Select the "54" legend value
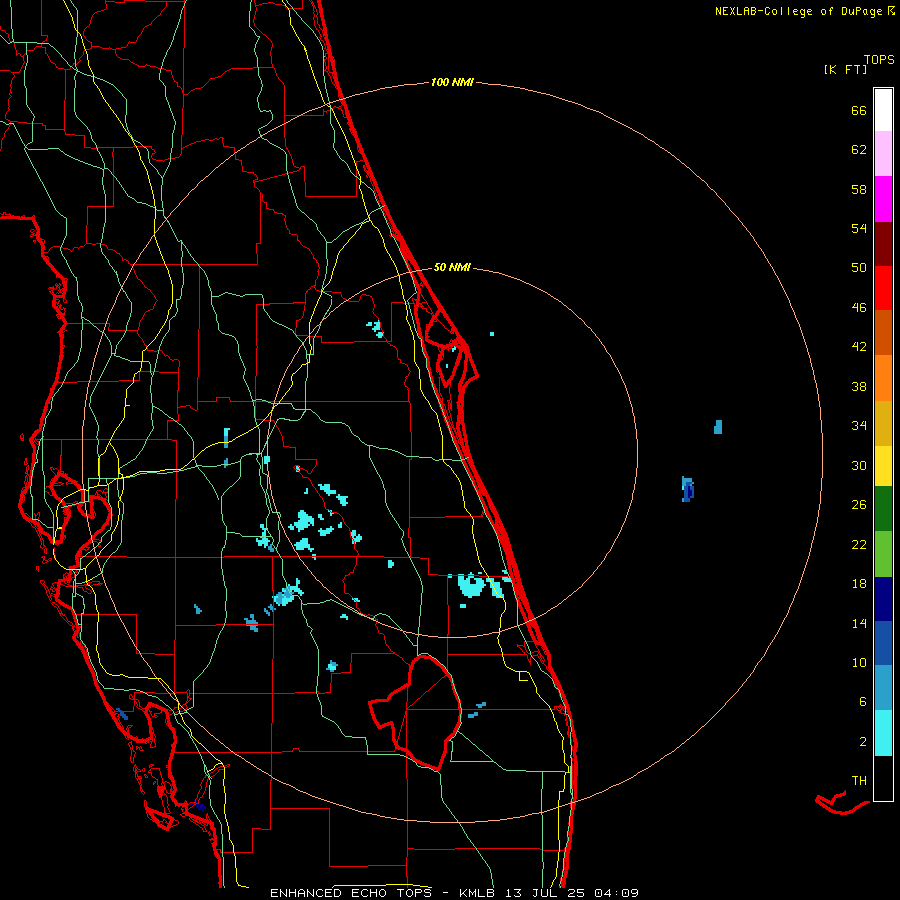 coord(859,228)
